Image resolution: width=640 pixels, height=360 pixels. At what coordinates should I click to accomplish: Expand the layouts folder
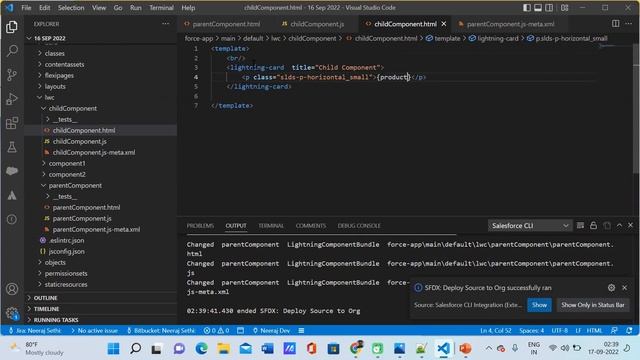[55, 87]
